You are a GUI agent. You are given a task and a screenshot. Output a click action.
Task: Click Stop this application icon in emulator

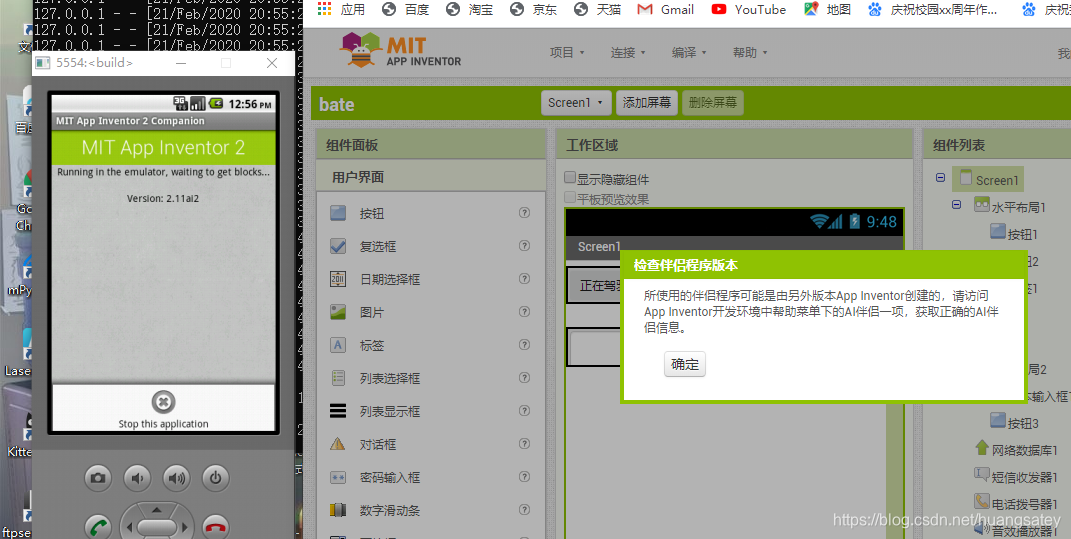point(163,402)
